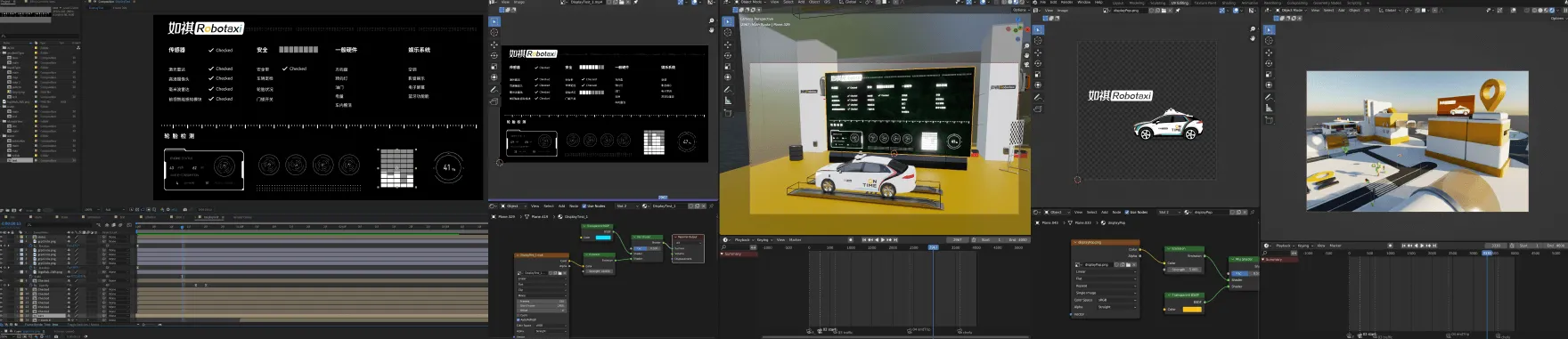This screenshot has height=339, width=1568.
Task: Toggle AutoRefresh checkbox in DisplayTest image node
Action: 519,319
